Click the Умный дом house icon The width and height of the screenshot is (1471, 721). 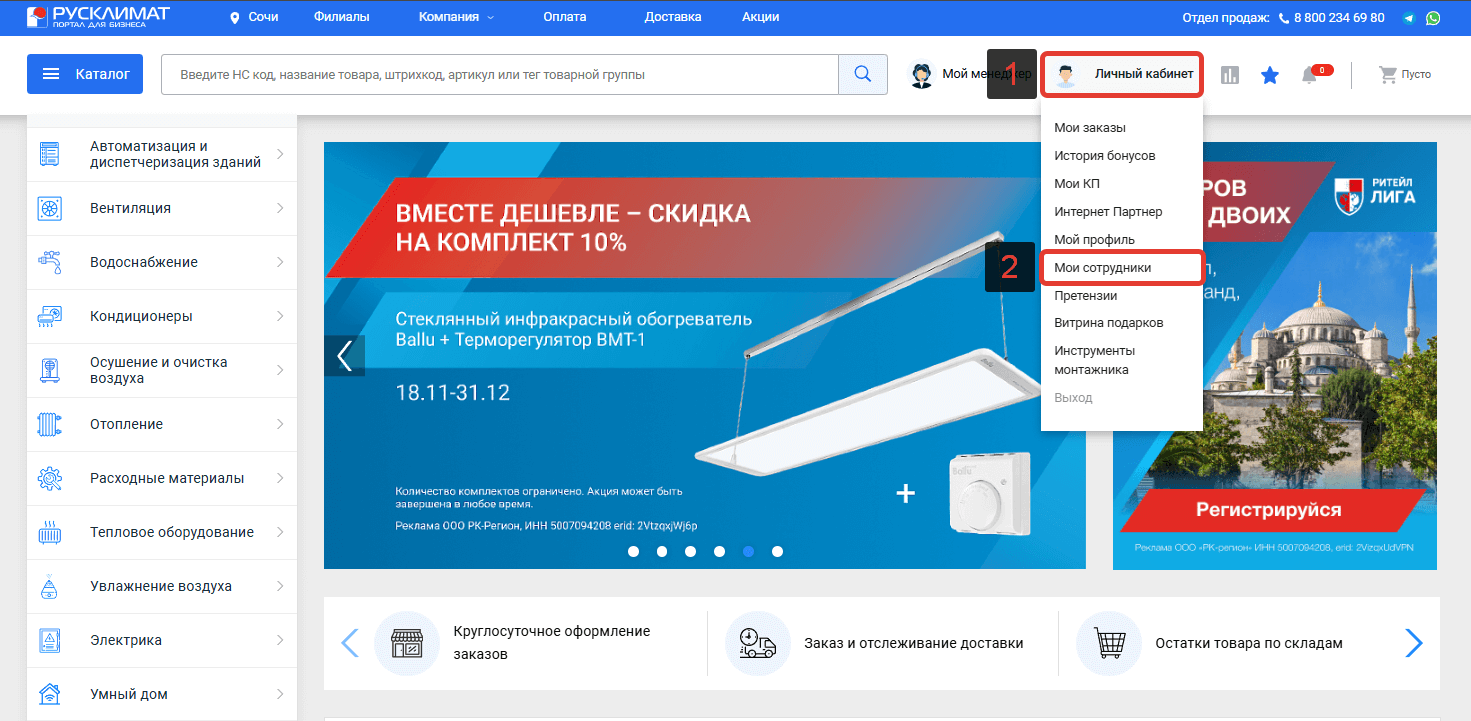(49, 694)
